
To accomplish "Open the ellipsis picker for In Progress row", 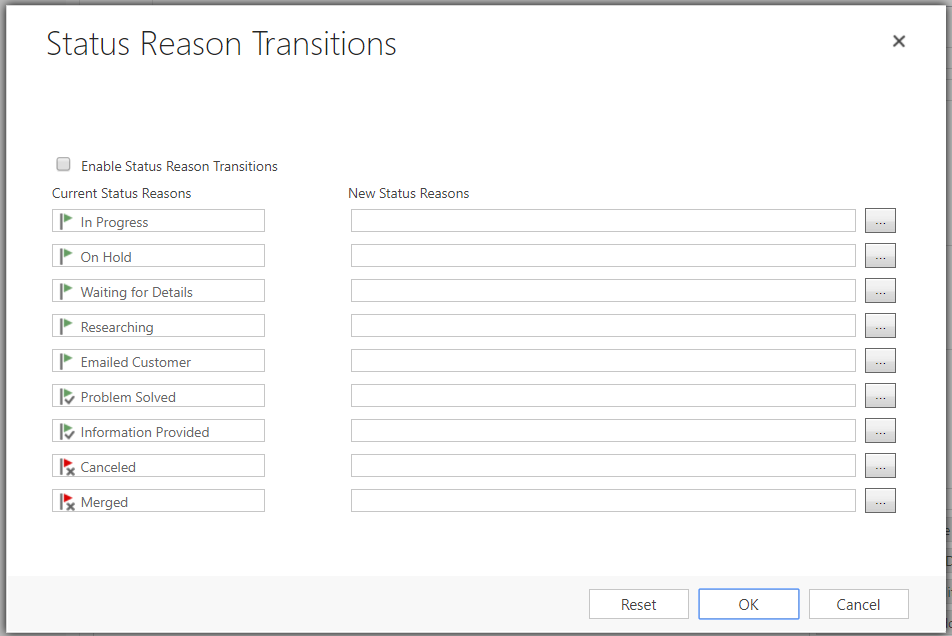I will (x=879, y=221).
